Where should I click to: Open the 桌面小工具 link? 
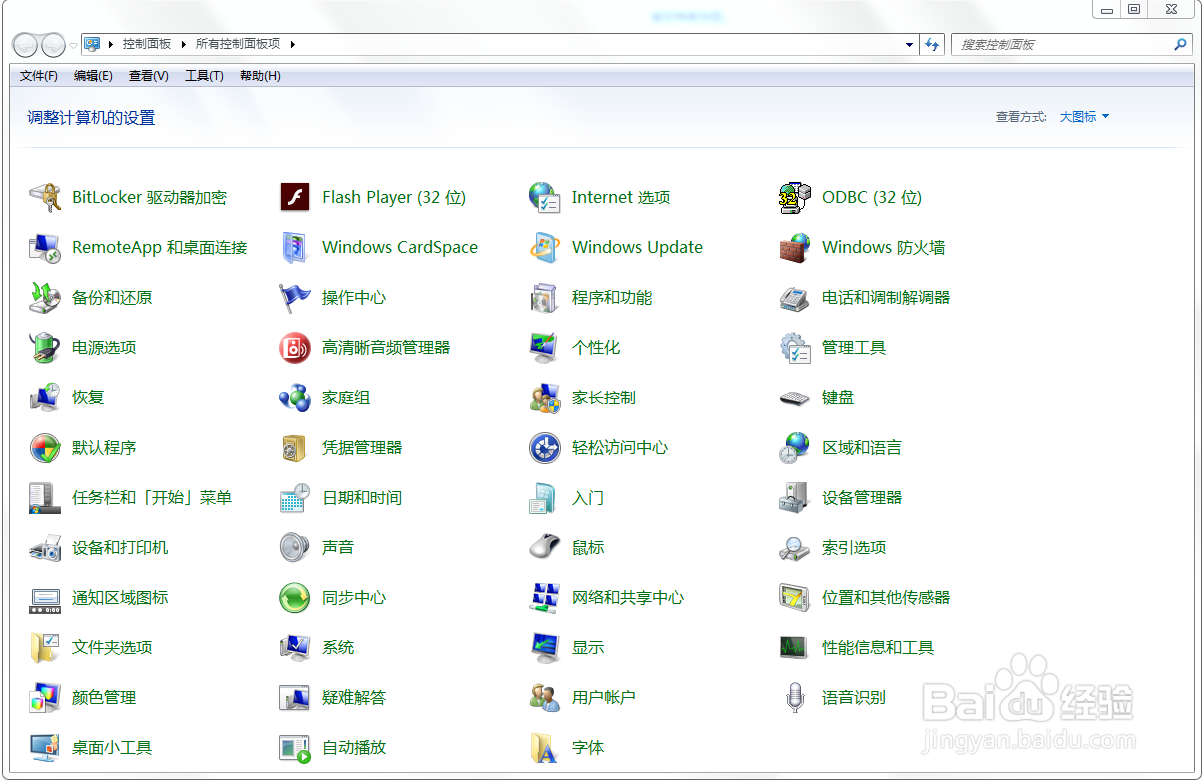pos(112,747)
